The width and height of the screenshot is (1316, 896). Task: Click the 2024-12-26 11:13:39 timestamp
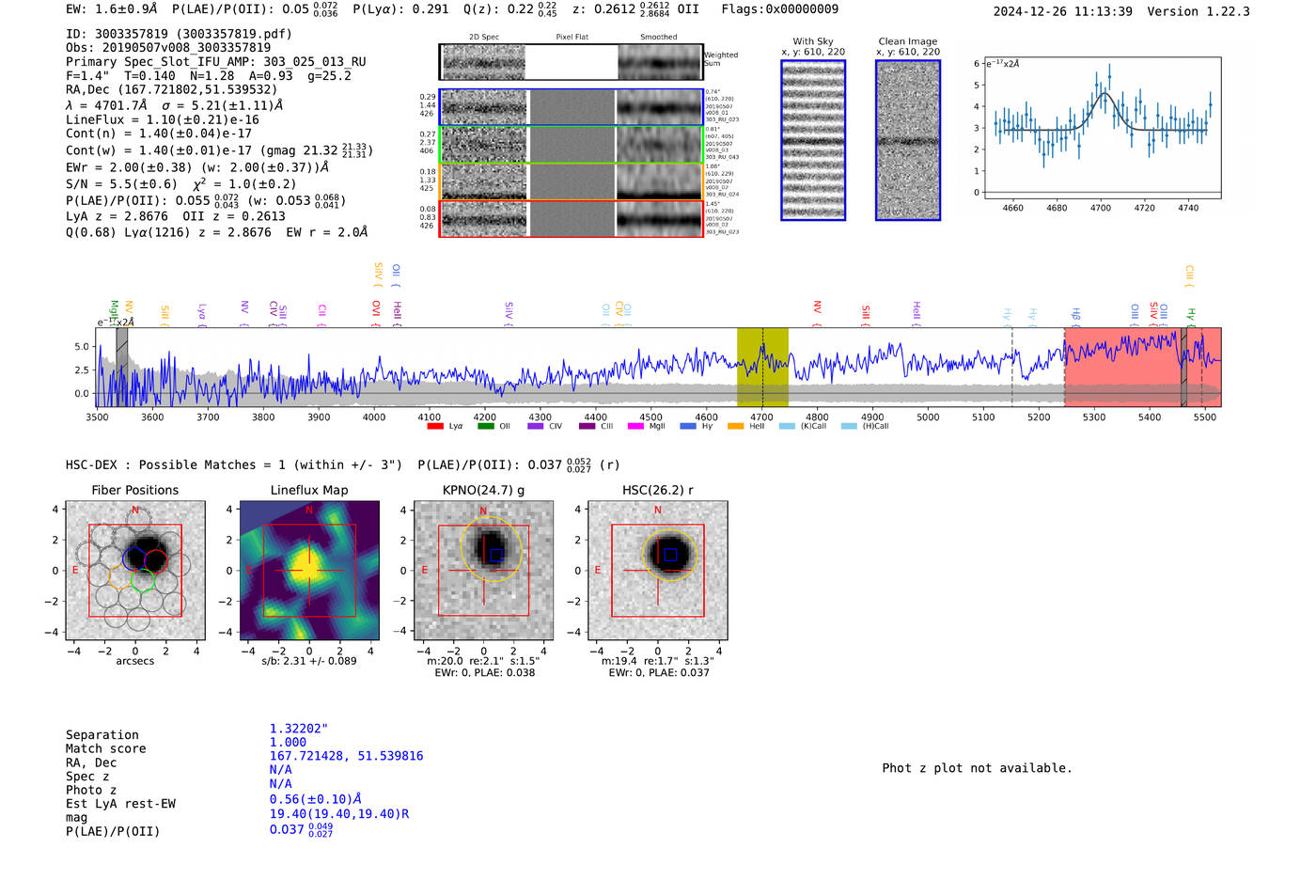coord(1063,11)
